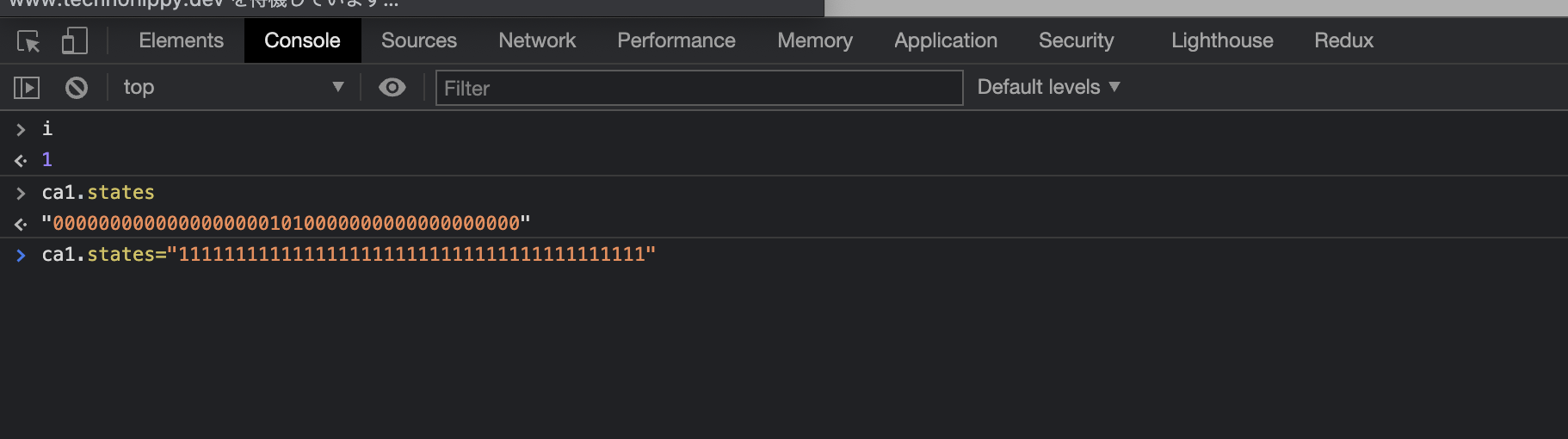Viewport: 1568px width, 439px height.
Task: Open the Default levels dropdown
Action: pos(1048,87)
